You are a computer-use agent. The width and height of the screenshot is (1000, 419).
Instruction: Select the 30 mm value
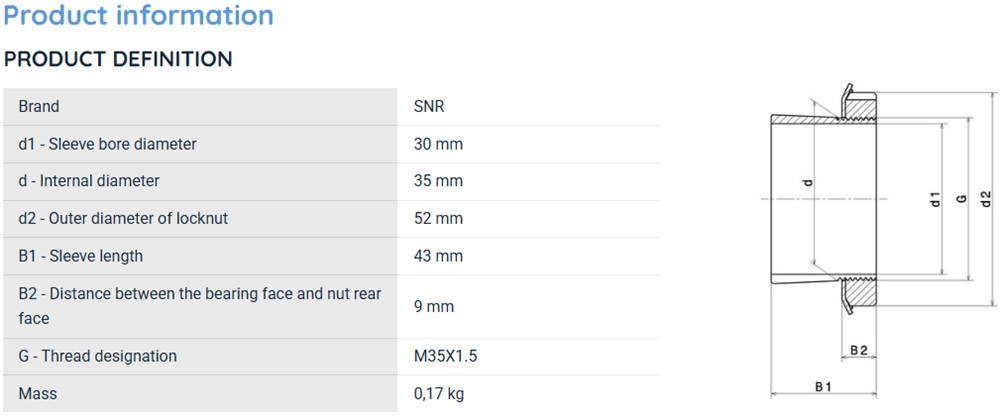click(x=438, y=144)
